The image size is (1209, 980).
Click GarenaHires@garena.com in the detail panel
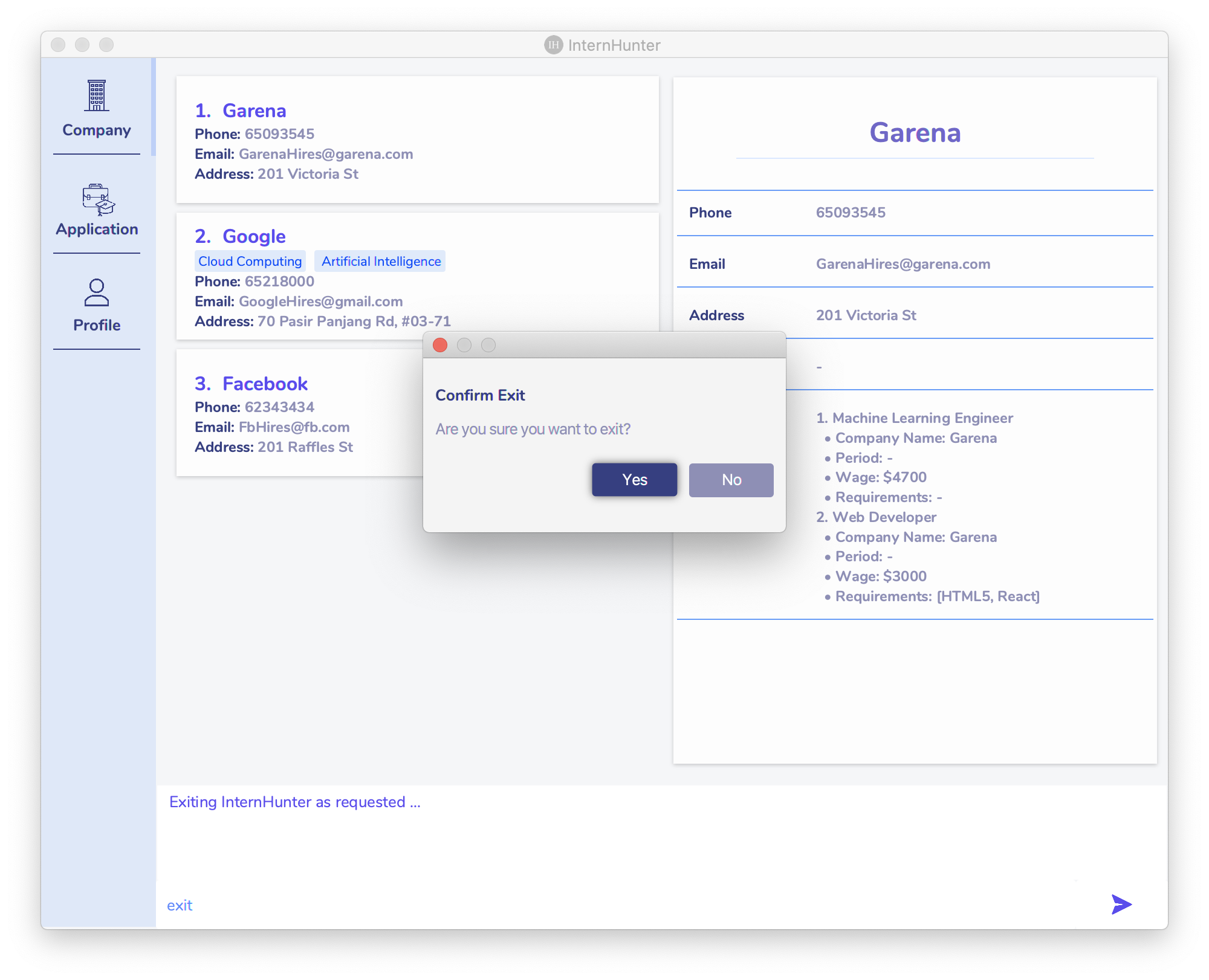pos(903,264)
